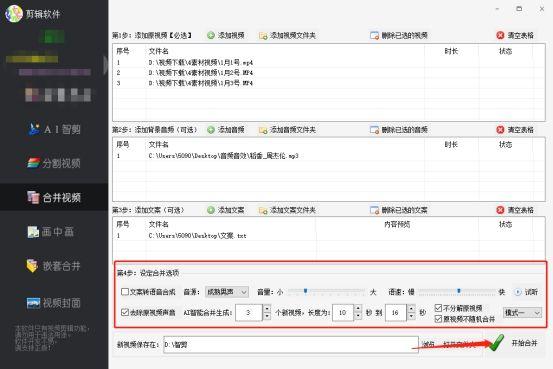Decrease the maximum length 16 seconds stepper
Viewport: 553px width, 369px height.
(x=411, y=316)
